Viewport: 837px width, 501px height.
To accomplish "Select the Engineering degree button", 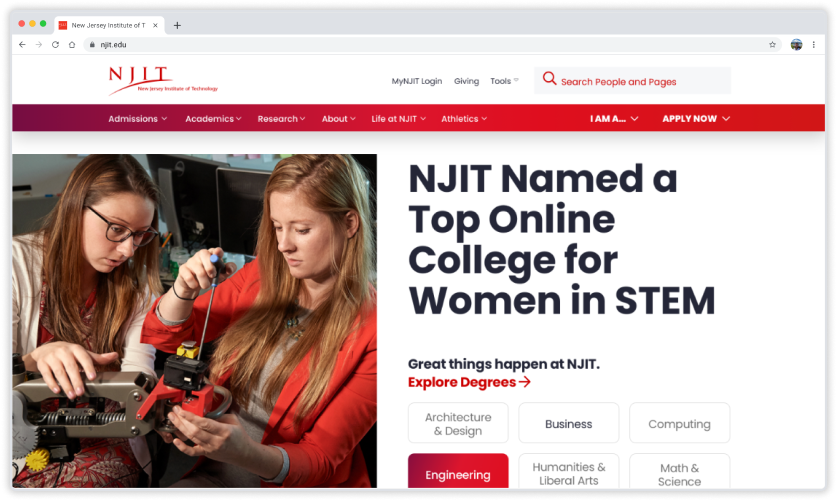I will click(x=458, y=472).
